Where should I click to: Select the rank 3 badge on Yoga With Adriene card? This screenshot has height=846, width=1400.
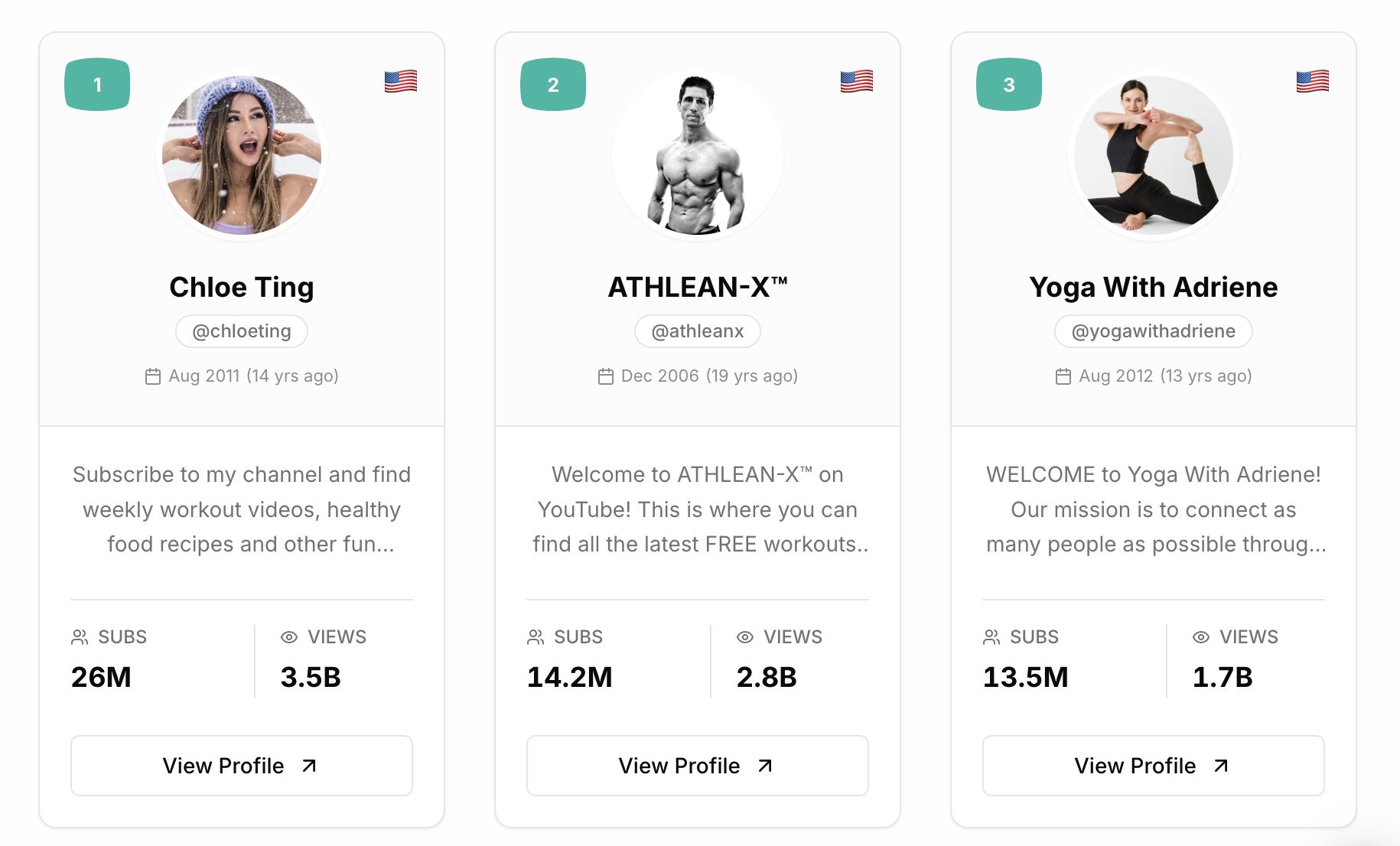[x=1008, y=85]
